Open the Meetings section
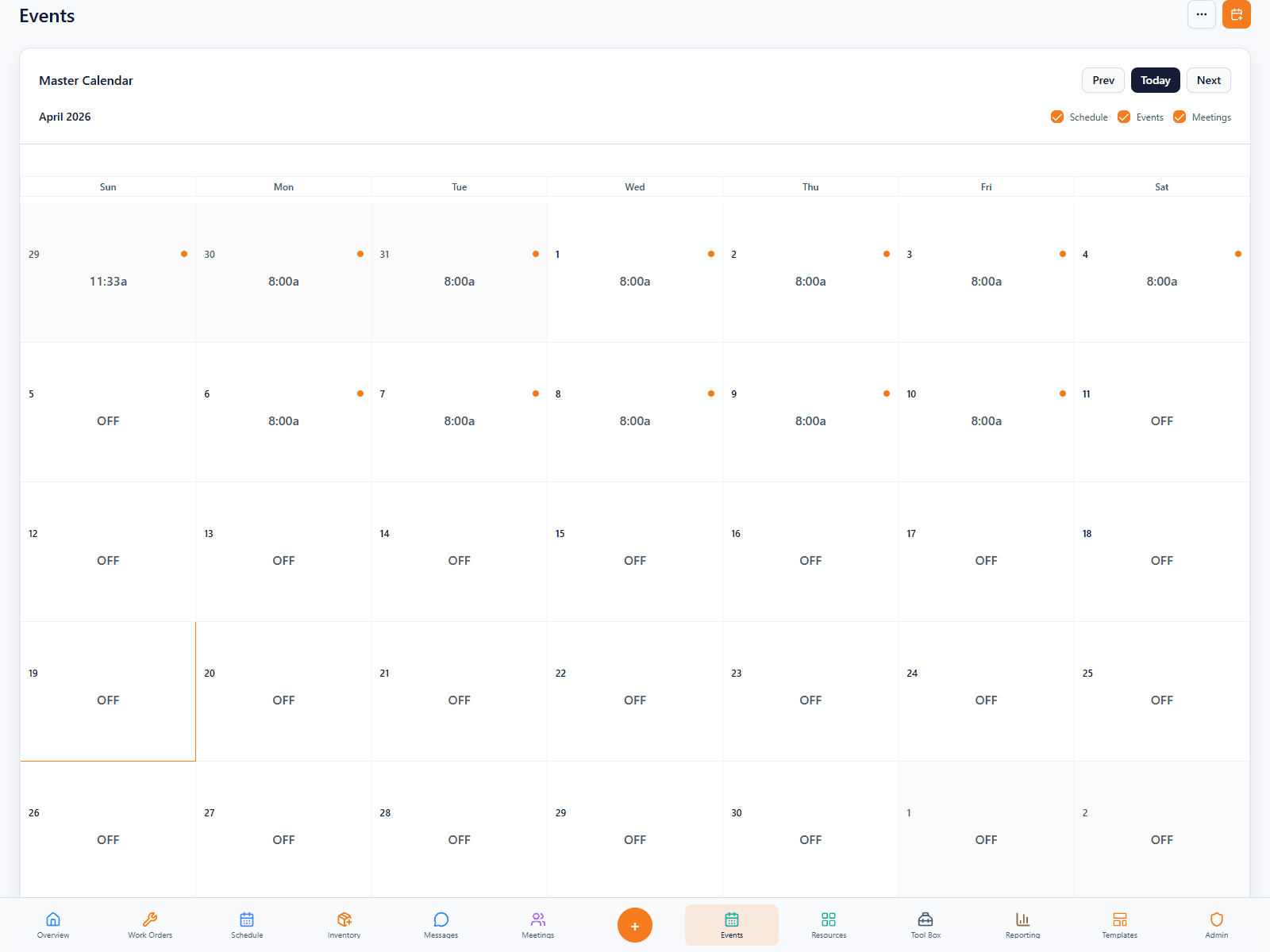The height and width of the screenshot is (952, 1270). [537, 925]
